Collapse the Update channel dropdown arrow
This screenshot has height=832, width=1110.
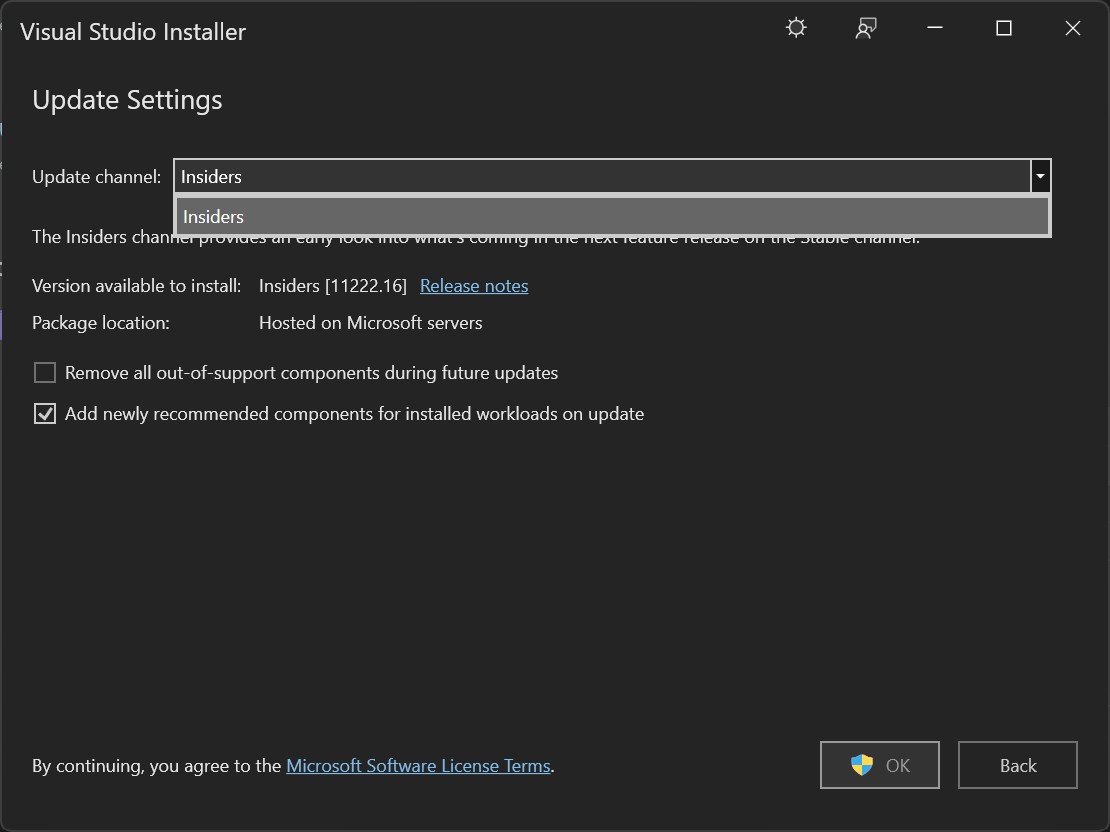click(x=1040, y=176)
